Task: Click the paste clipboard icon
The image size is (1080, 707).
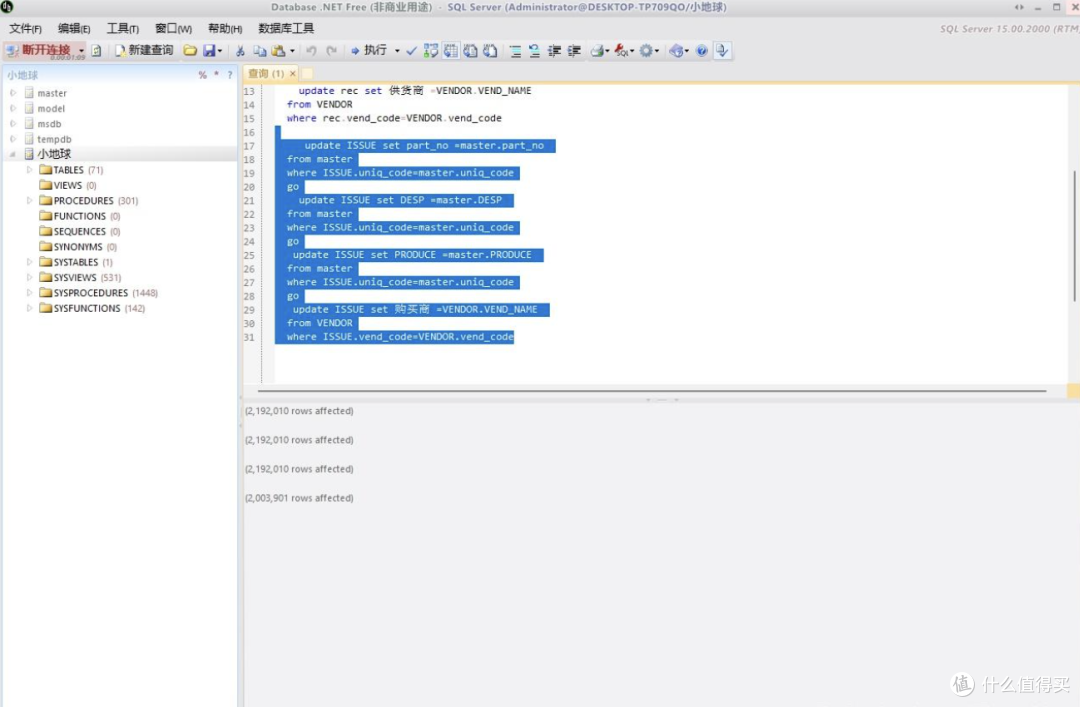Action: tap(279, 51)
